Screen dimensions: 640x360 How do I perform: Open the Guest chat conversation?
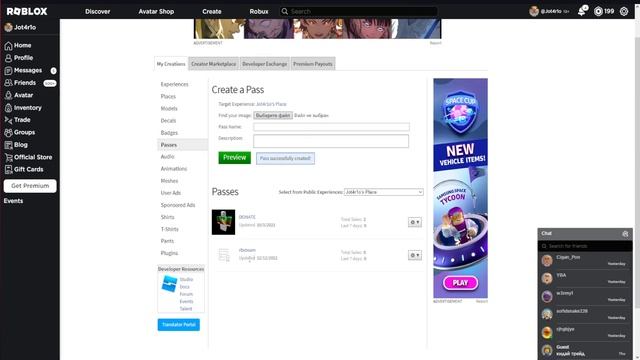(585, 350)
